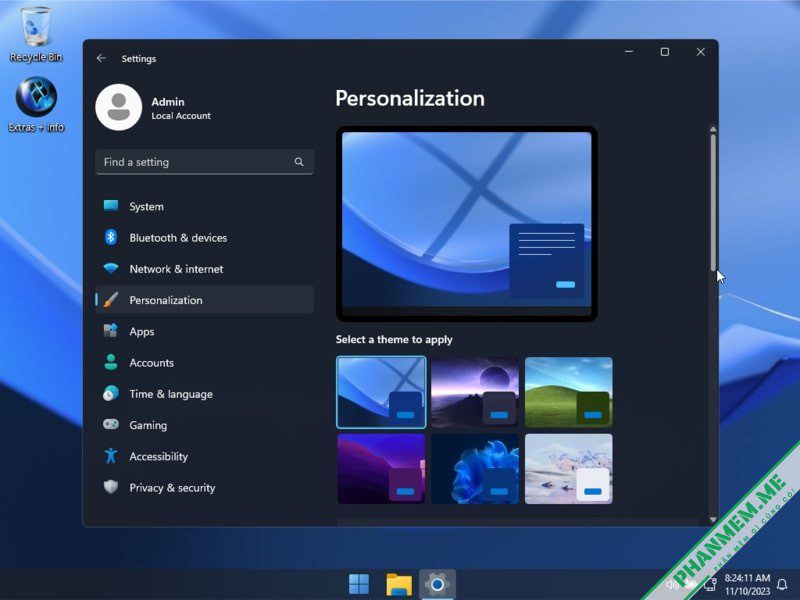The height and width of the screenshot is (600, 800).
Task: Open File Explorer from the taskbar
Action: [x=398, y=584]
